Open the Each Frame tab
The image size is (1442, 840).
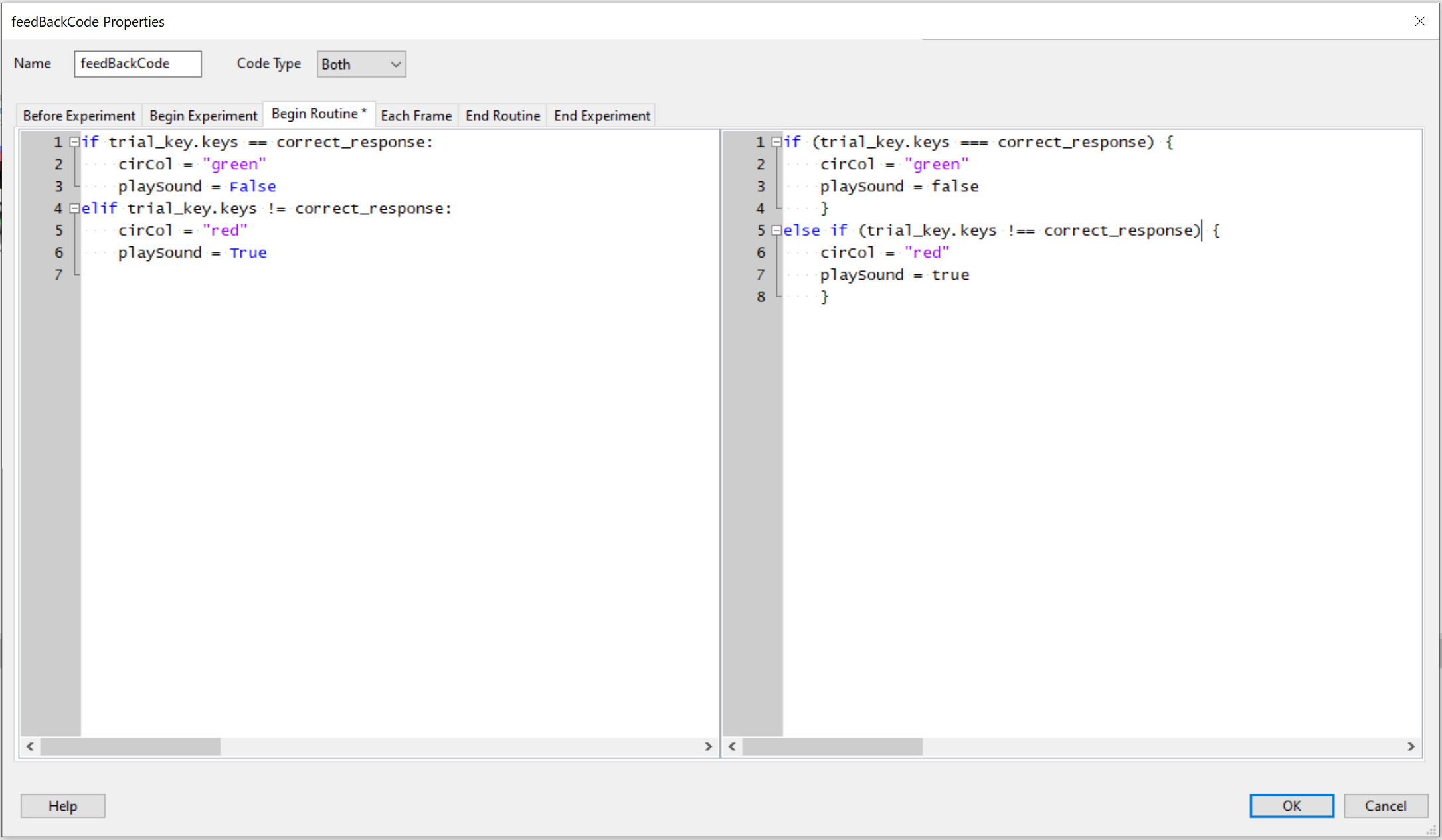(x=416, y=116)
